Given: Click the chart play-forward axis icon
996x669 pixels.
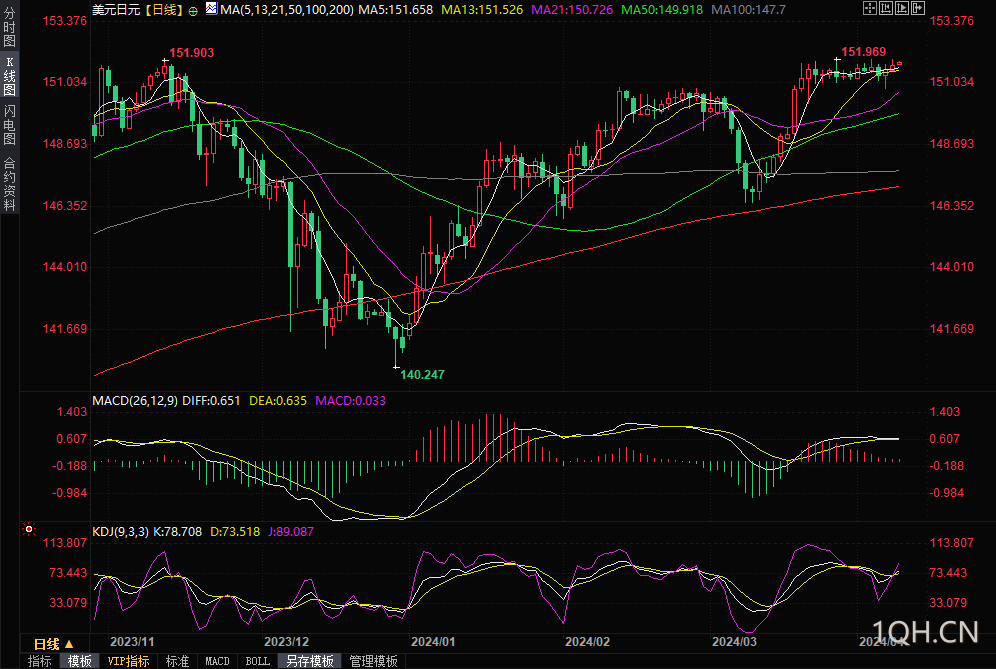Looking at the screenshot, I should (902, 8).
